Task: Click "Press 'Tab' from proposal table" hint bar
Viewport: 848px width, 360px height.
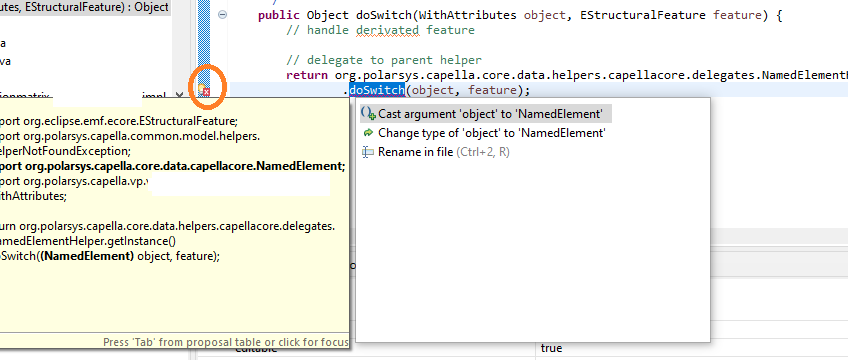Action: pos(226,342)
